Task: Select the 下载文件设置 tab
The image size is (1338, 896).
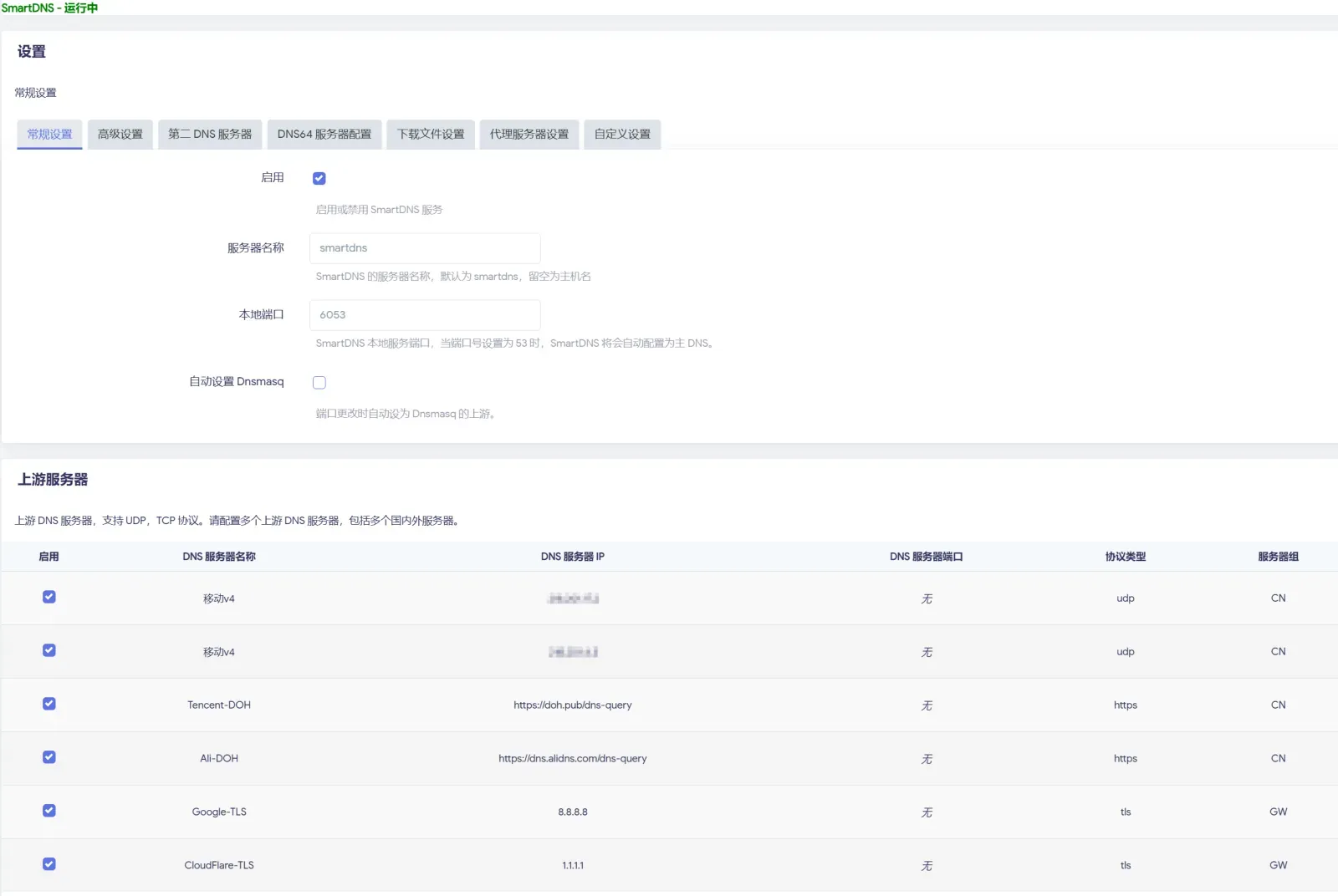Action: [431, 134]
